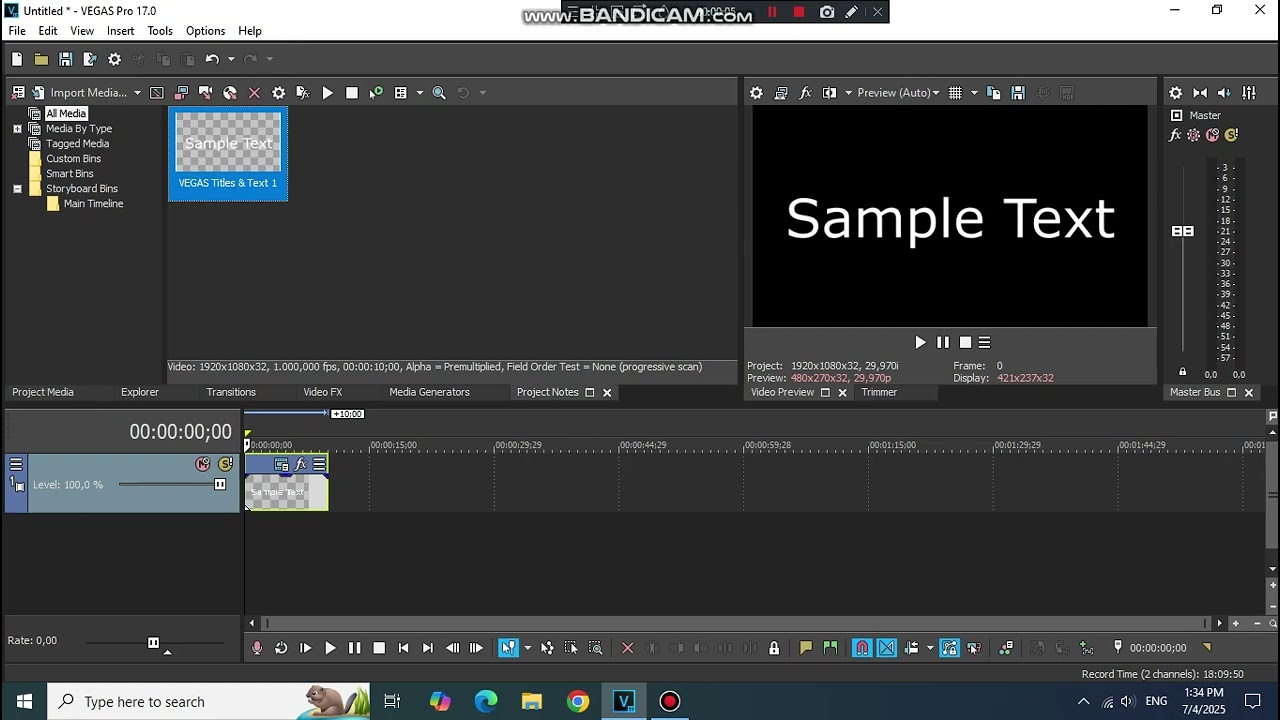
Task: Click the Media FX icon in Project Media toolbar
Action: [x=303, y=93]
